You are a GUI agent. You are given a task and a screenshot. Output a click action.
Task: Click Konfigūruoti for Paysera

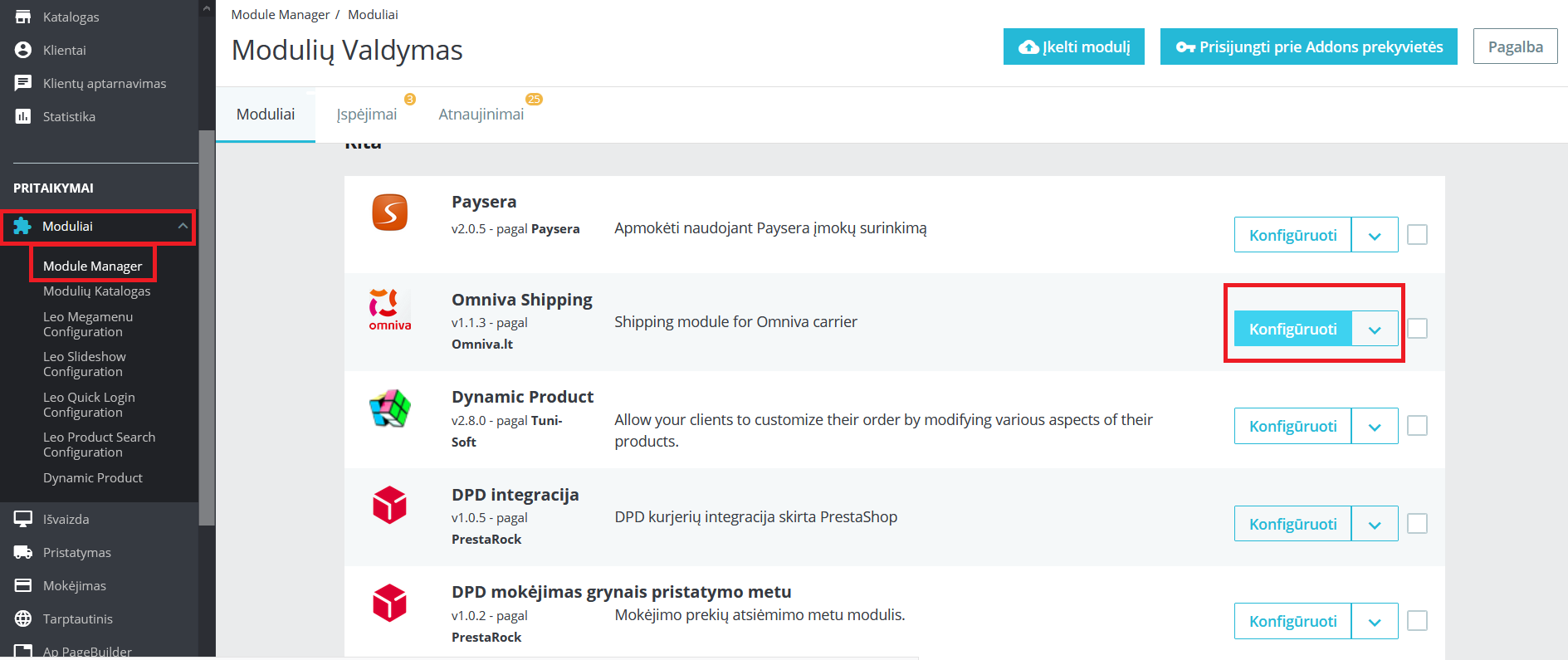[x=1293, y=235]
